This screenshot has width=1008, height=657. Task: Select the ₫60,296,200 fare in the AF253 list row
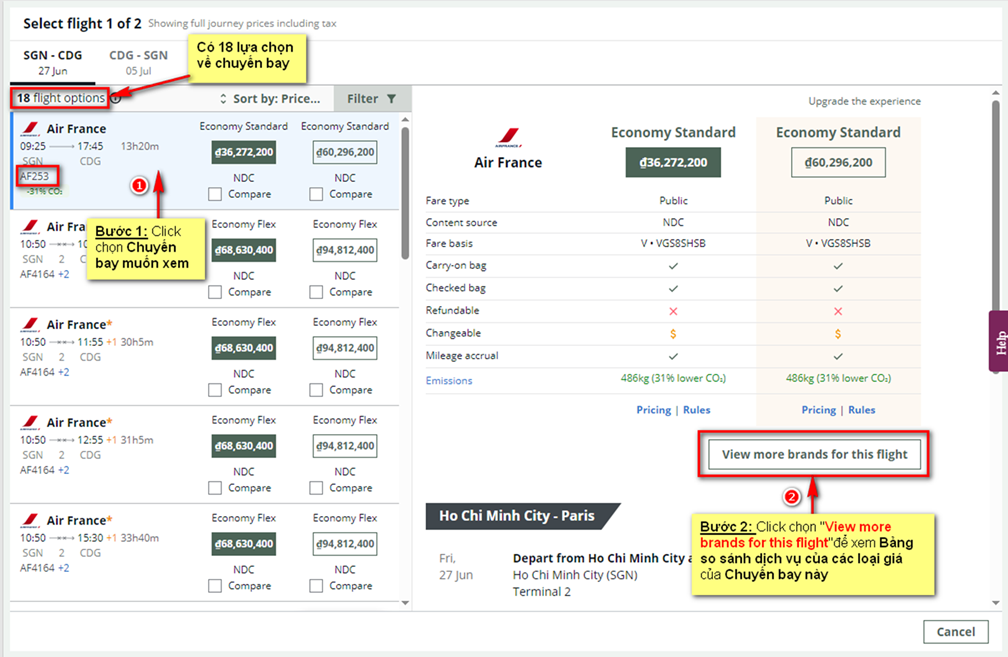345,152
